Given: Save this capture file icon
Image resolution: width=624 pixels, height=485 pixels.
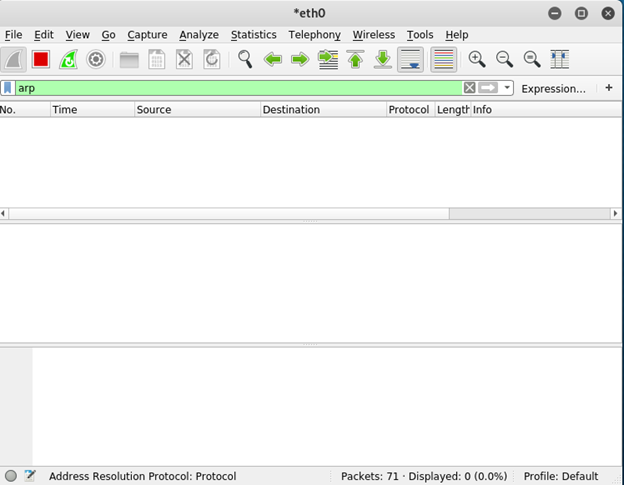Looking at the screenshot, I should pyautogui.click(x=157, y=60).
